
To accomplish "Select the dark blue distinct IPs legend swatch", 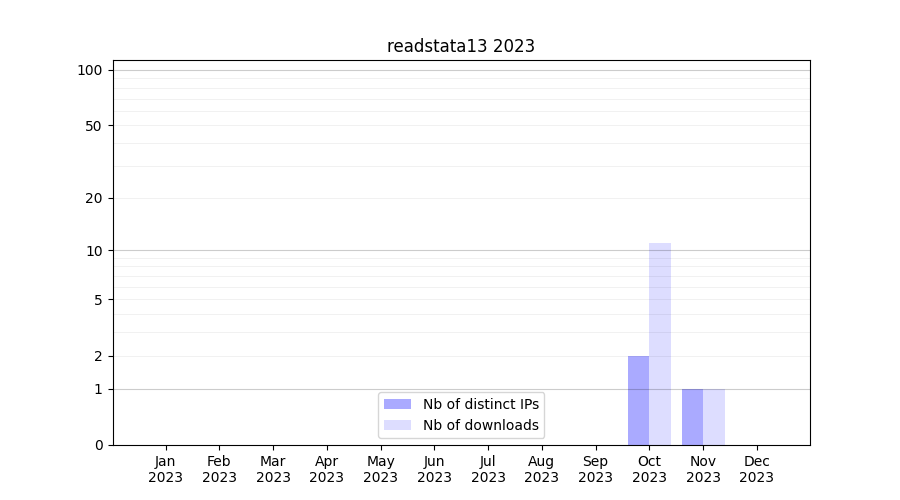I will 397,404.
